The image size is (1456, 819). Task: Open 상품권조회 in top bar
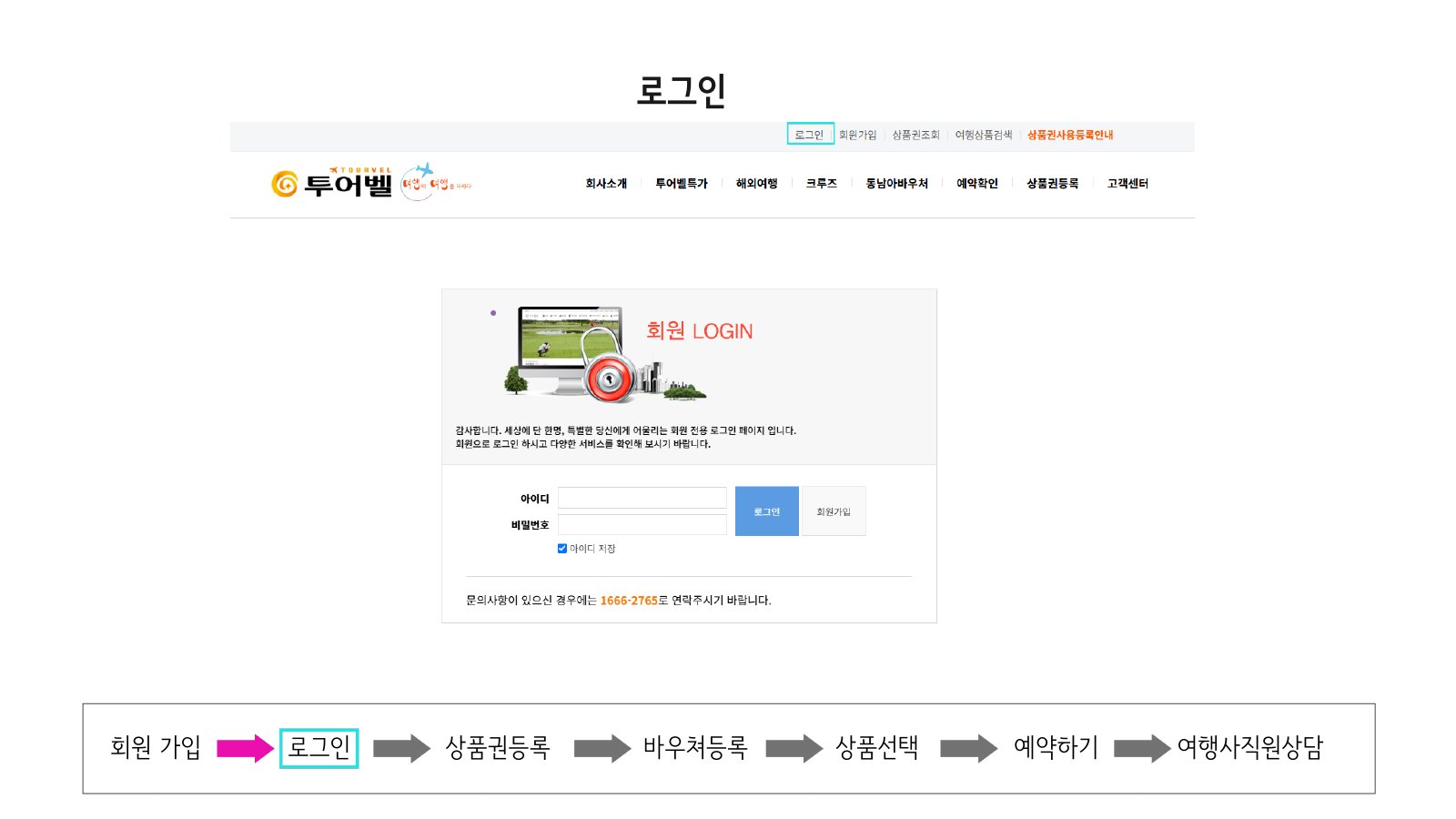point(915,135)
